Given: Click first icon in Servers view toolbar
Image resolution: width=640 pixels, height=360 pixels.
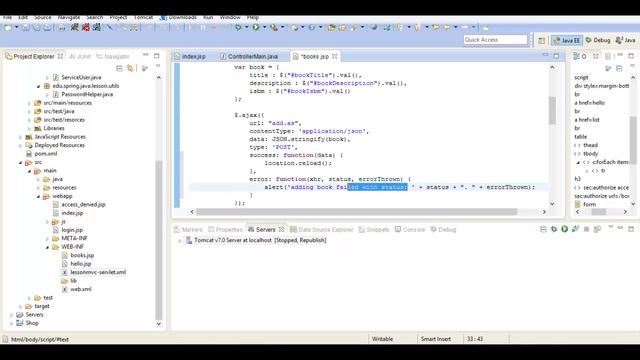Looking at the screenshot, I should [543, 229].
